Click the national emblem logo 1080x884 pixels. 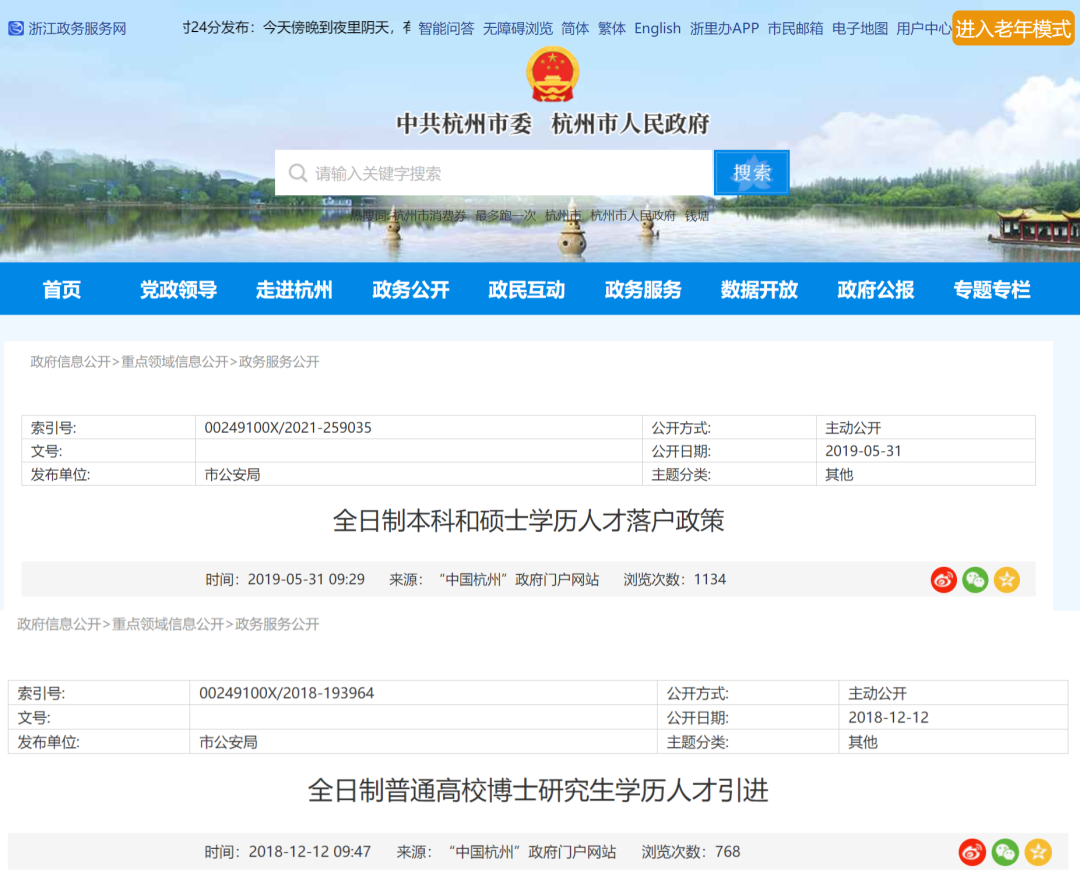coord(552,74)
